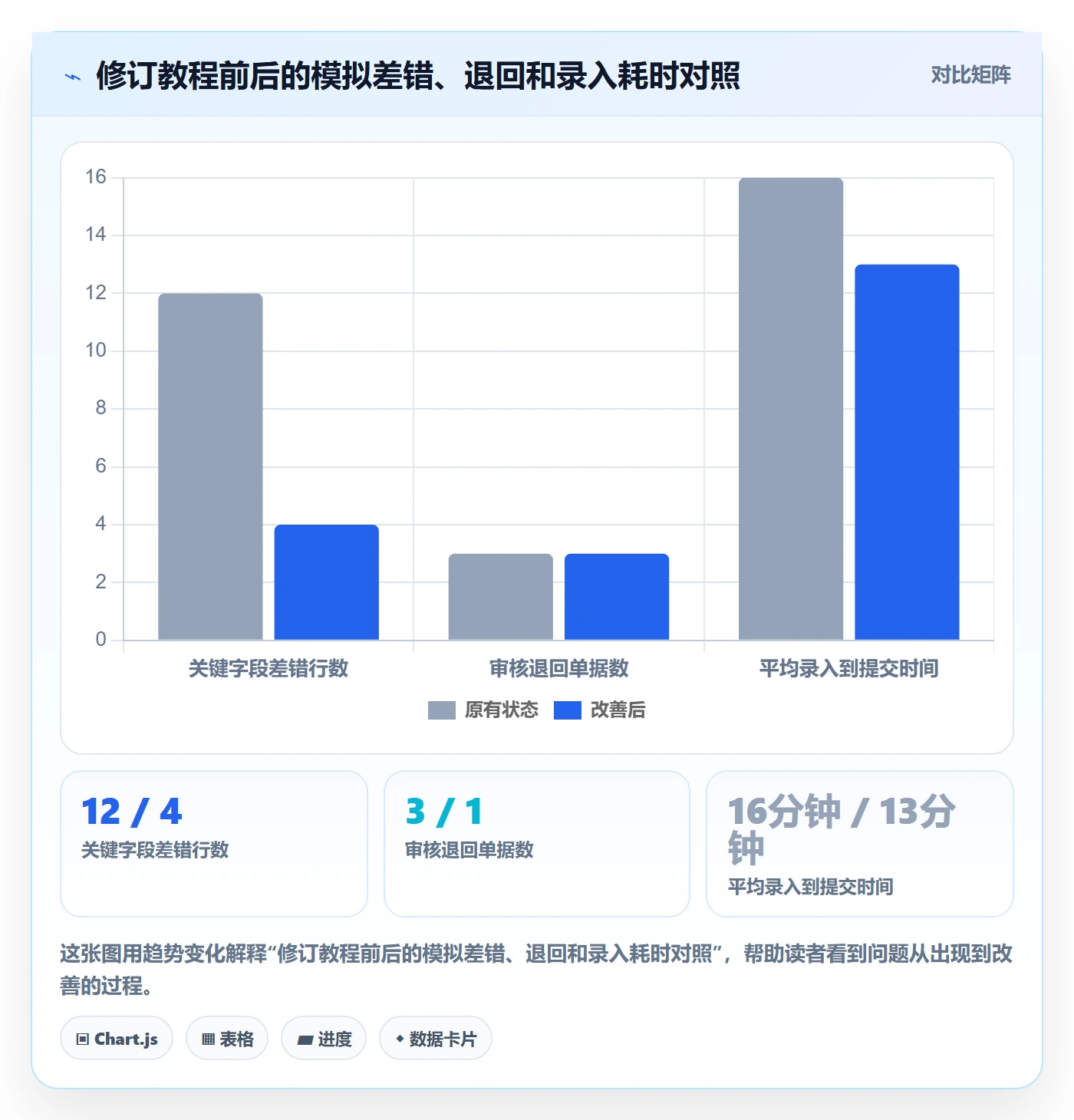1074x1120 pixels.
Task: Select the Chart.js tag chip
Action: coord(117,1039)
